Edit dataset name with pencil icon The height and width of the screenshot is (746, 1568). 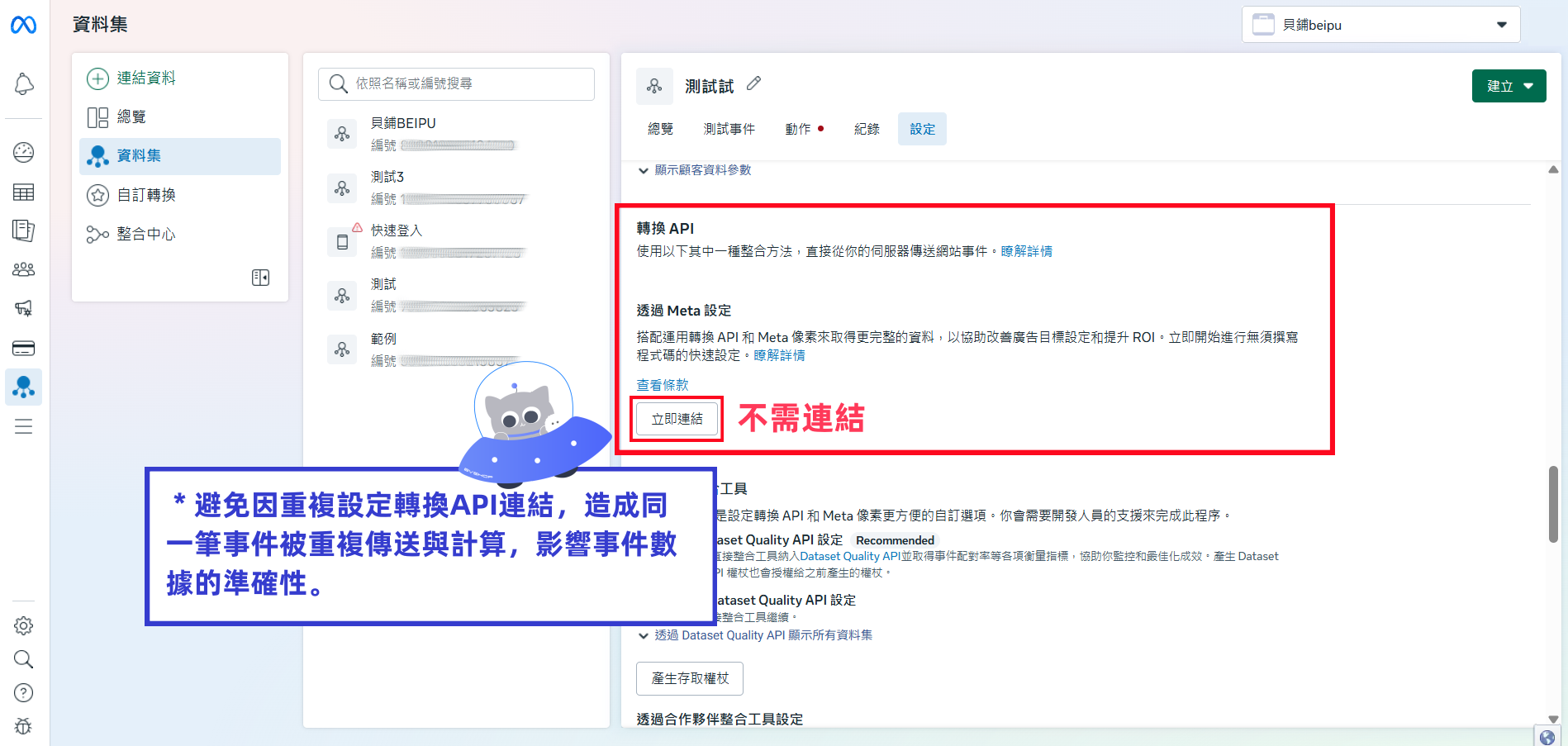click(x=753, y=83)
